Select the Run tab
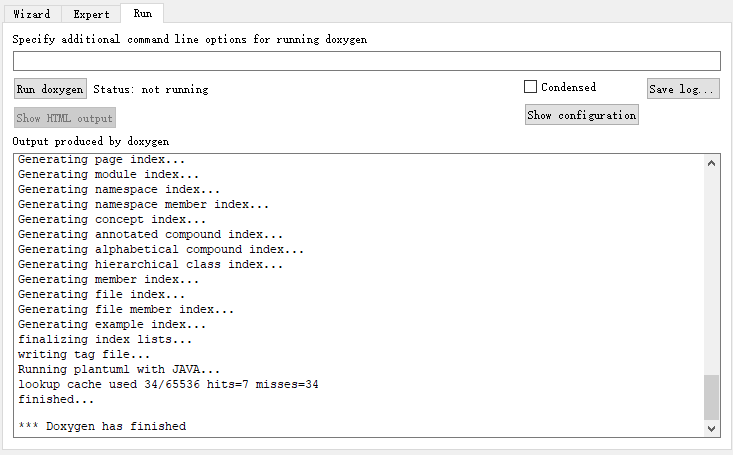 142,13
